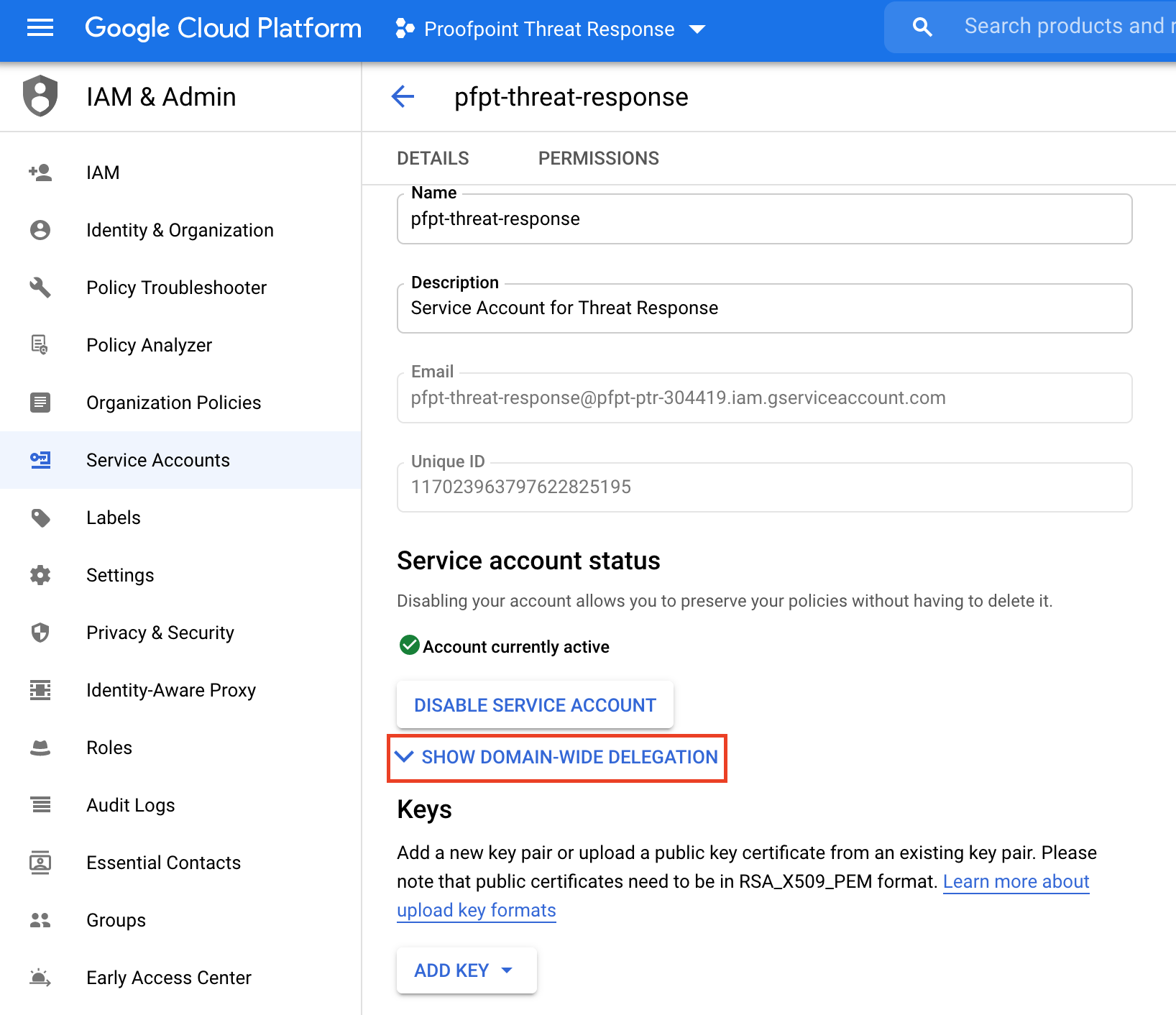
Task: Click Disable Service Account button
Action: pos(535,705)
